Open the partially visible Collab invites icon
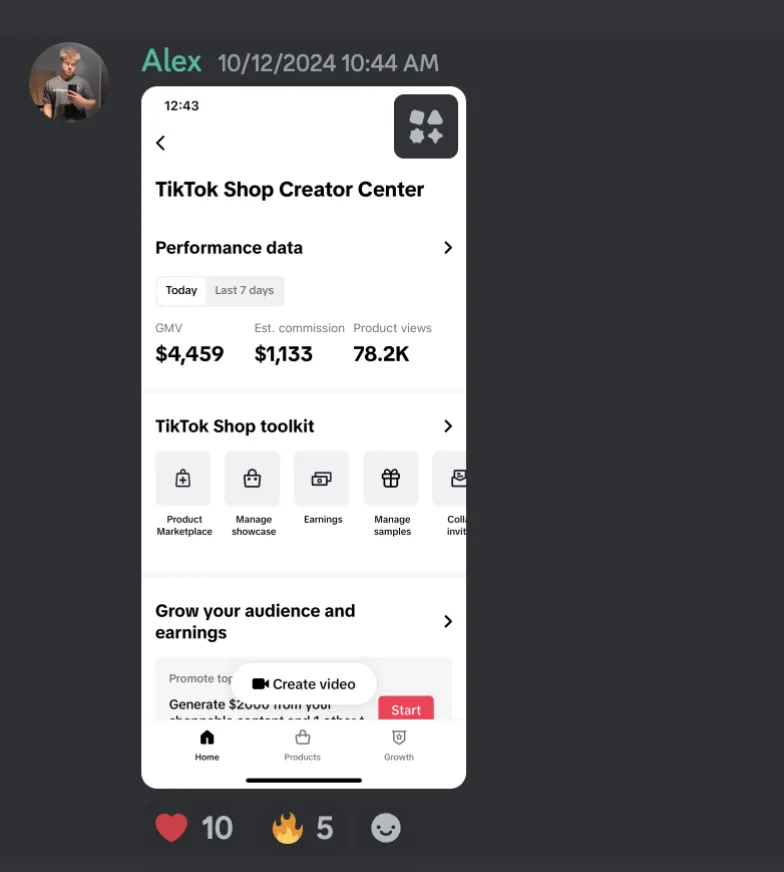Image resolution: width=784 pixels, height=872 pixels. point(450,478)
